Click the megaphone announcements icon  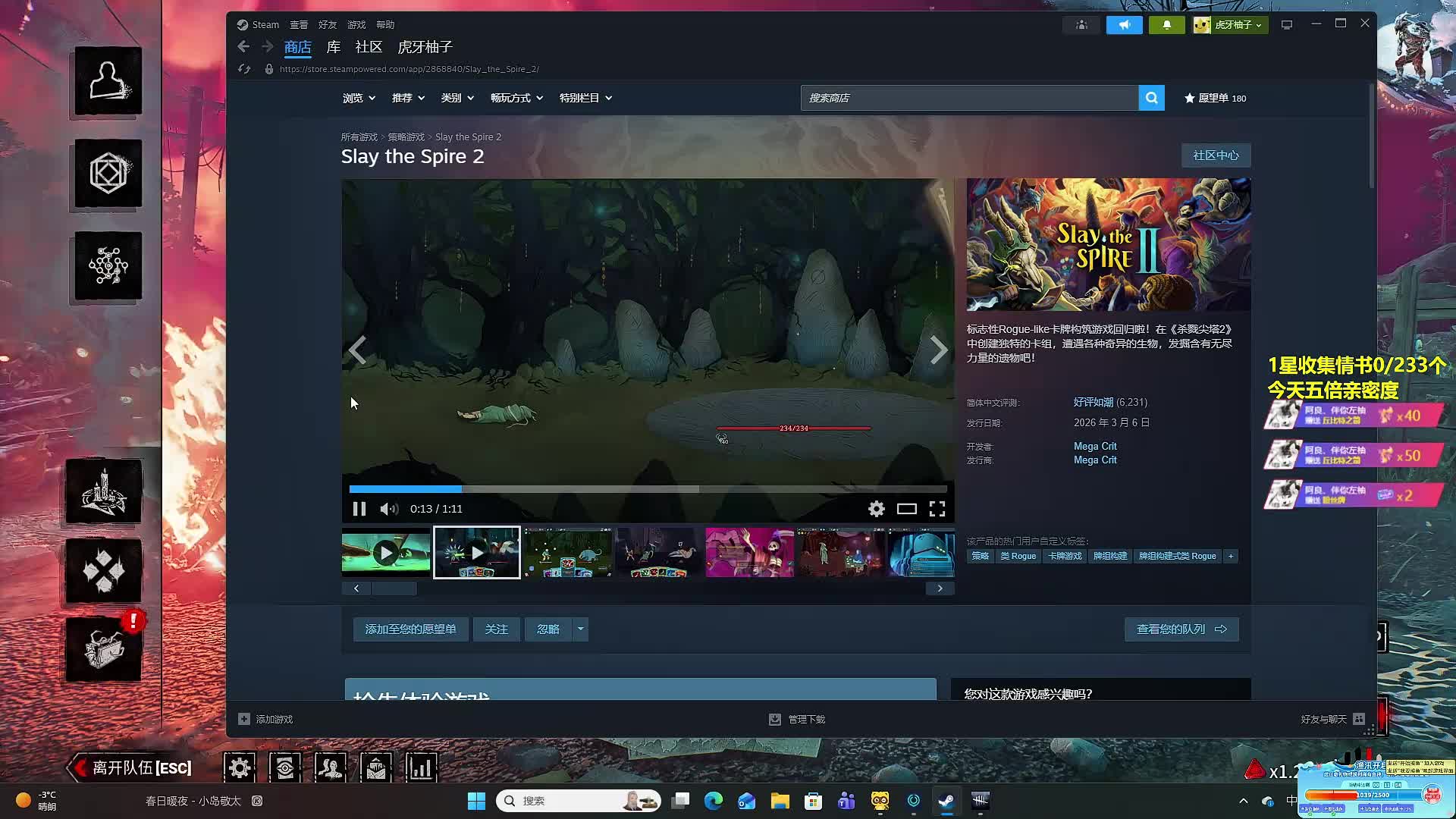(x=1124, y=25)
